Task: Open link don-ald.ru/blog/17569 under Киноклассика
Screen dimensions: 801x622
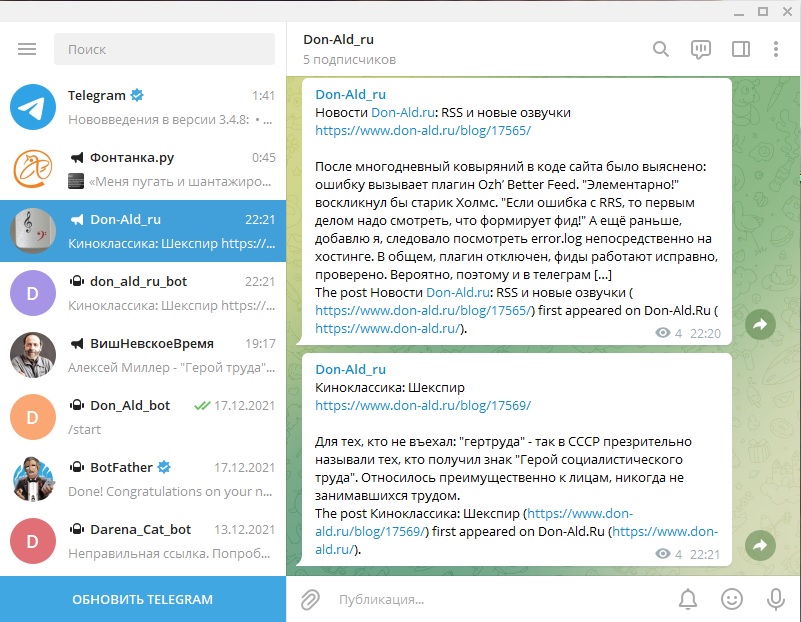Action: (x=423, y=405)
